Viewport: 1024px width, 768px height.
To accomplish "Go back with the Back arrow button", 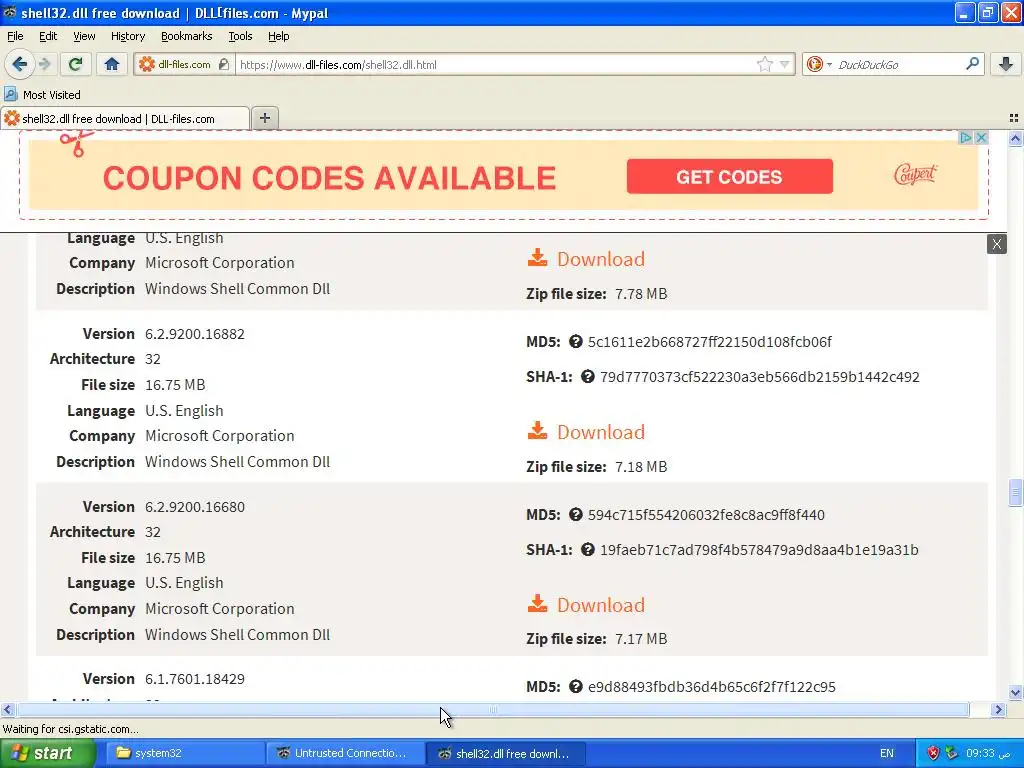I will [19, 64].
